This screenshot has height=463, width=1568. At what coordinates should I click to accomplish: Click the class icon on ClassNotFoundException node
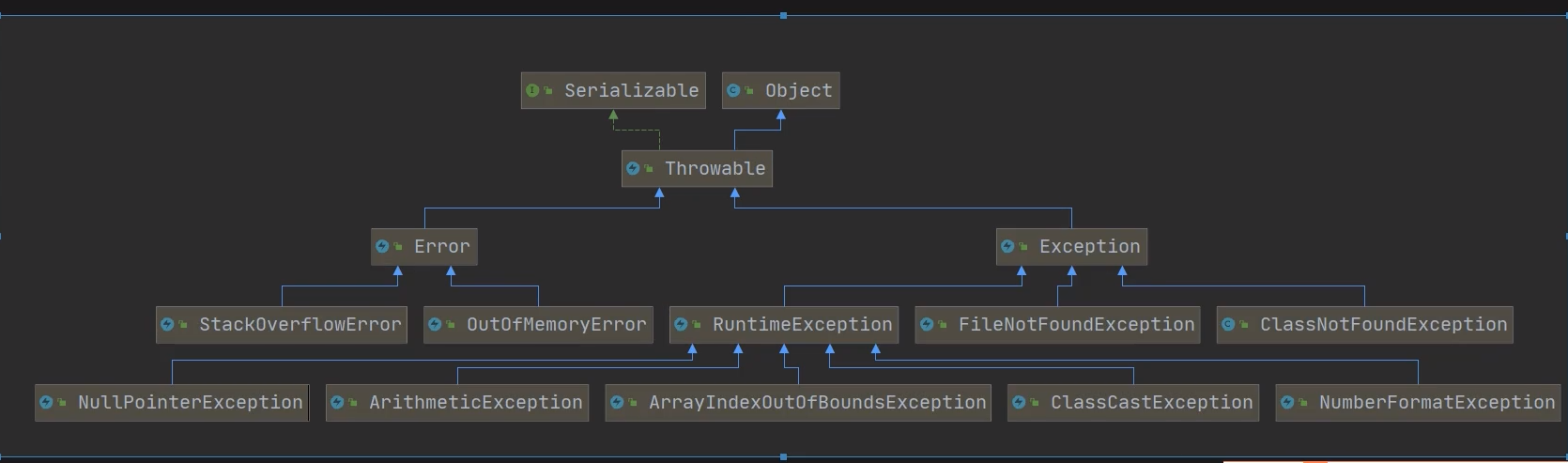[1228, 325]
